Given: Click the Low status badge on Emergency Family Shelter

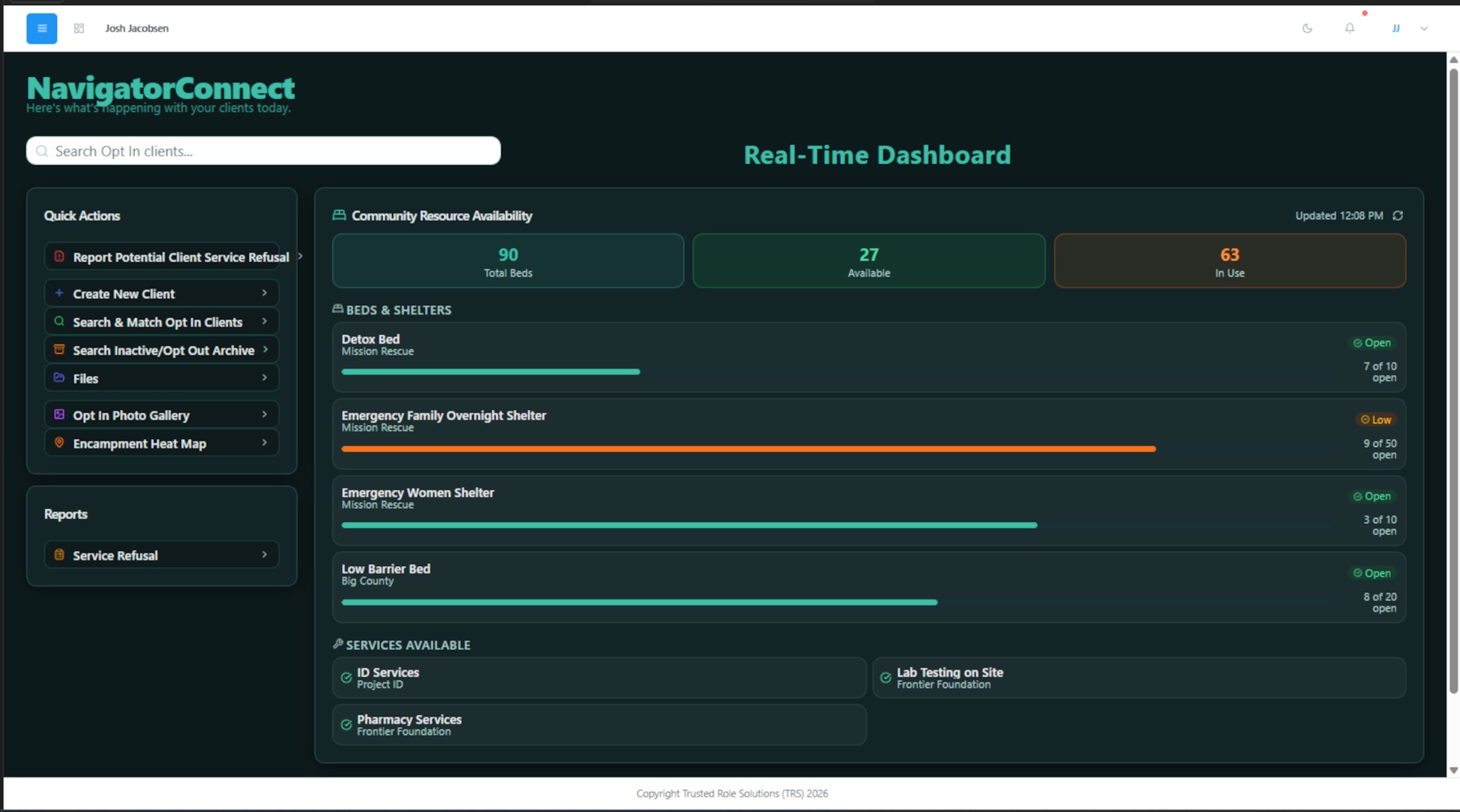Looking at the screenshot, I should 1375,420.
